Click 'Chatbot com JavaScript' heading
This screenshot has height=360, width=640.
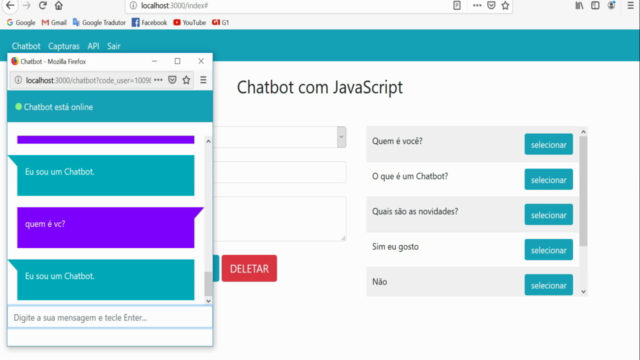(x=320, y=87)
